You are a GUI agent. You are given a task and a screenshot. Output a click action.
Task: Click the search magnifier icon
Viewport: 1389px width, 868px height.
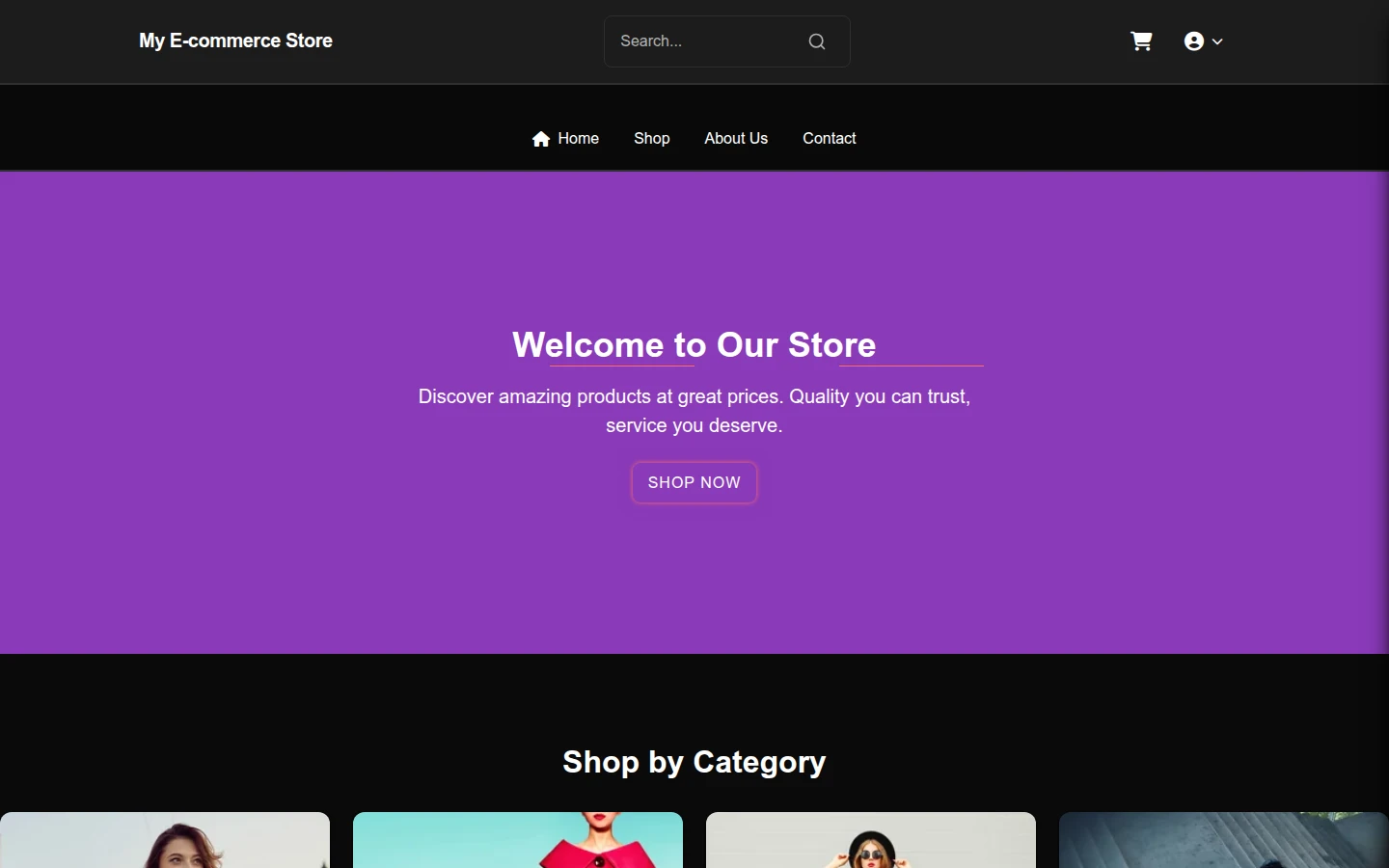pyautogui.click(x=817, y=41)
